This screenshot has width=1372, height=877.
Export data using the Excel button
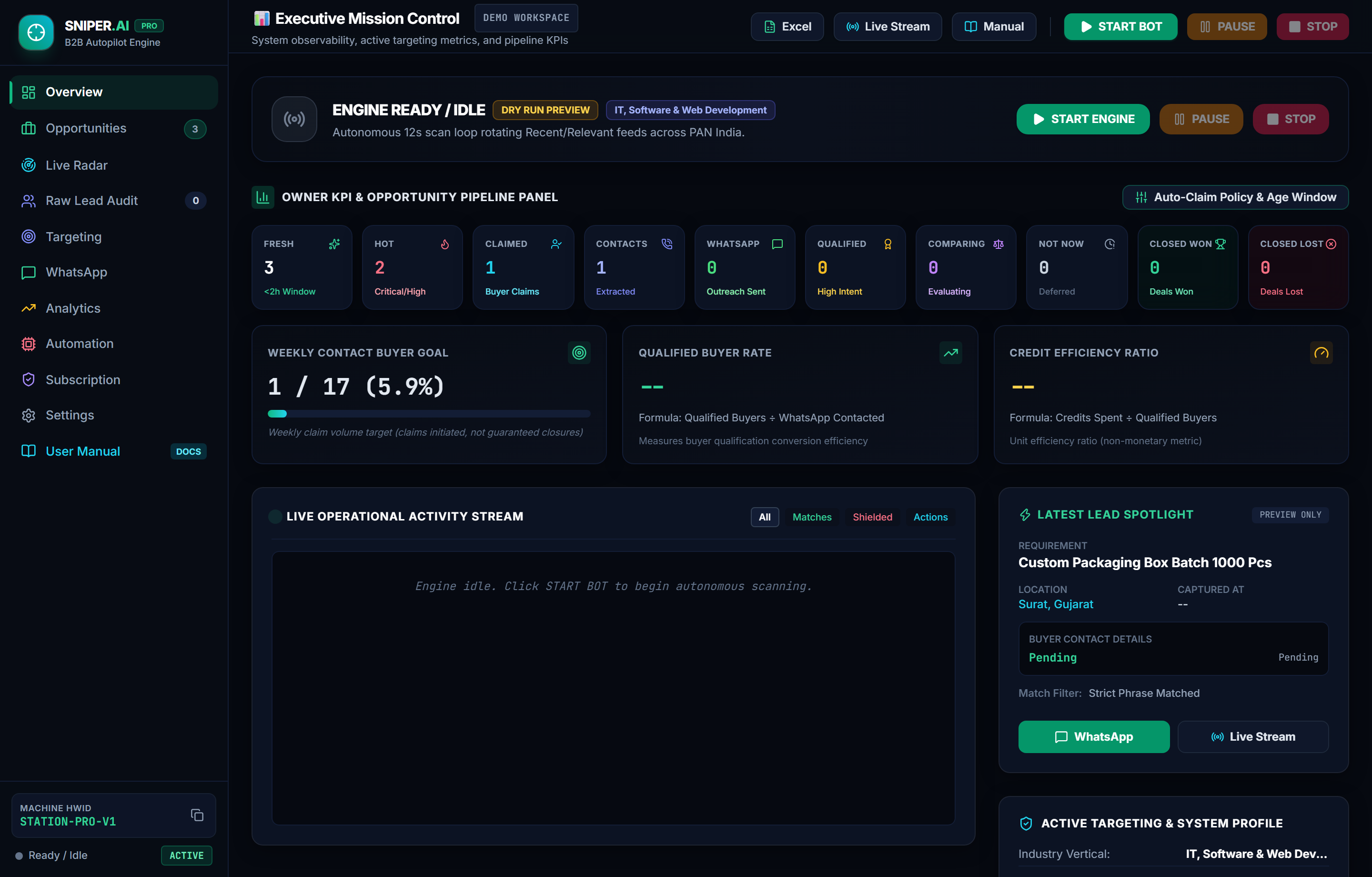(787, 26)
